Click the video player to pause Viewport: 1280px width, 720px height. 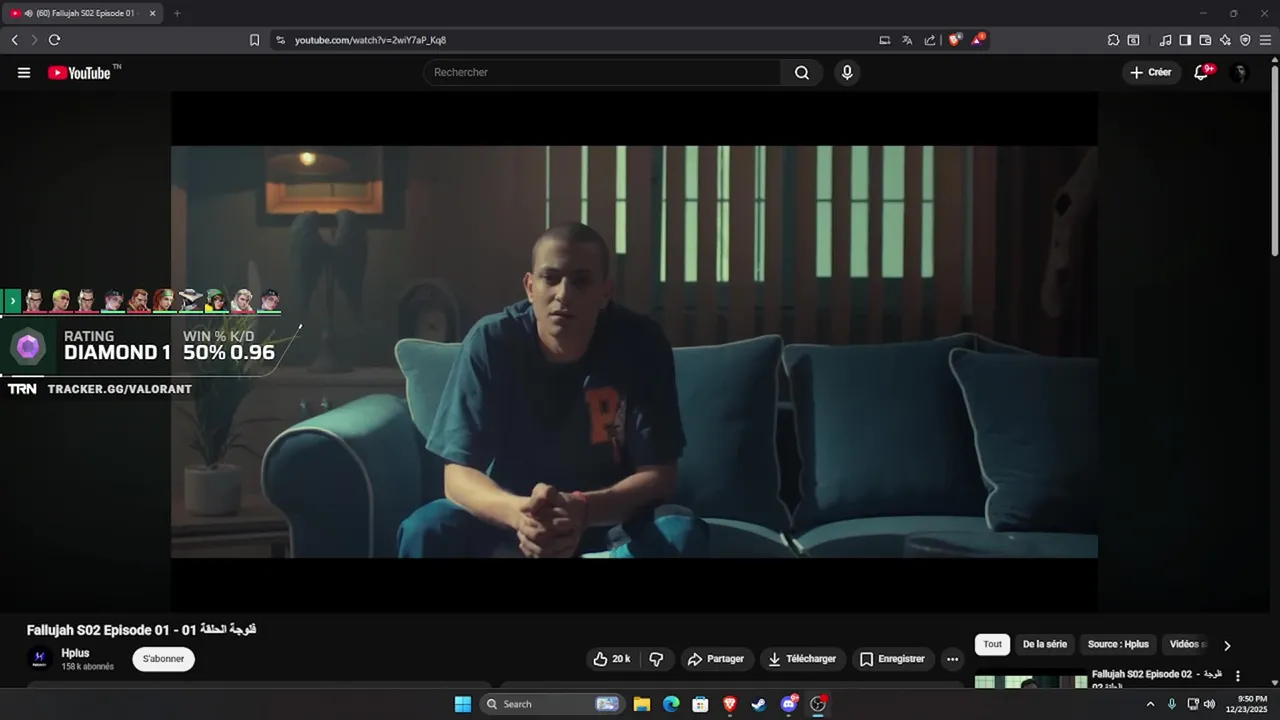(x=634, y=352)
